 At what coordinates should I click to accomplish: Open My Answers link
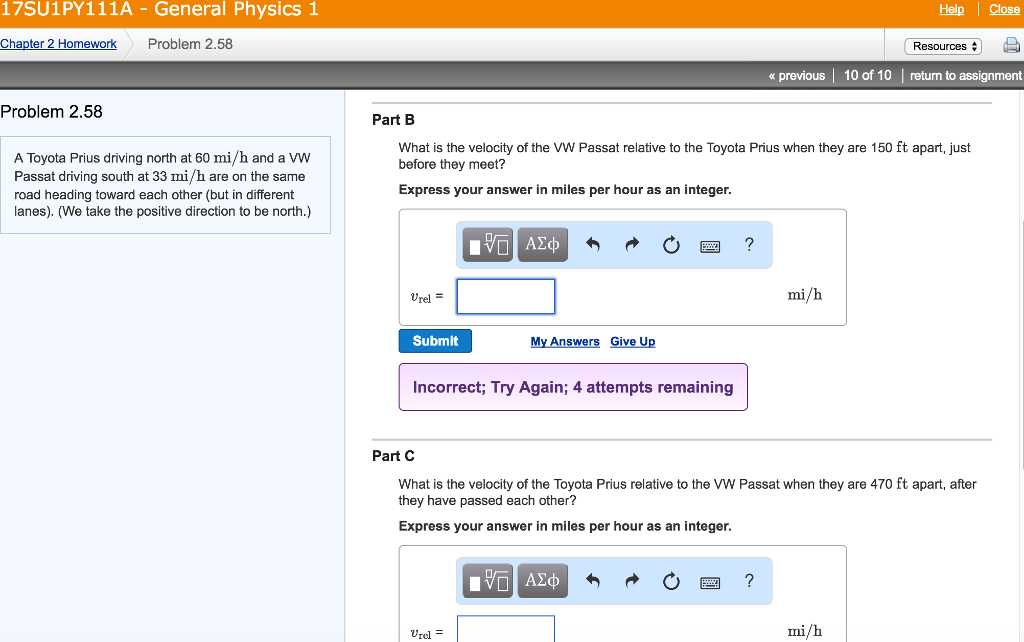(x=565, y=342)
